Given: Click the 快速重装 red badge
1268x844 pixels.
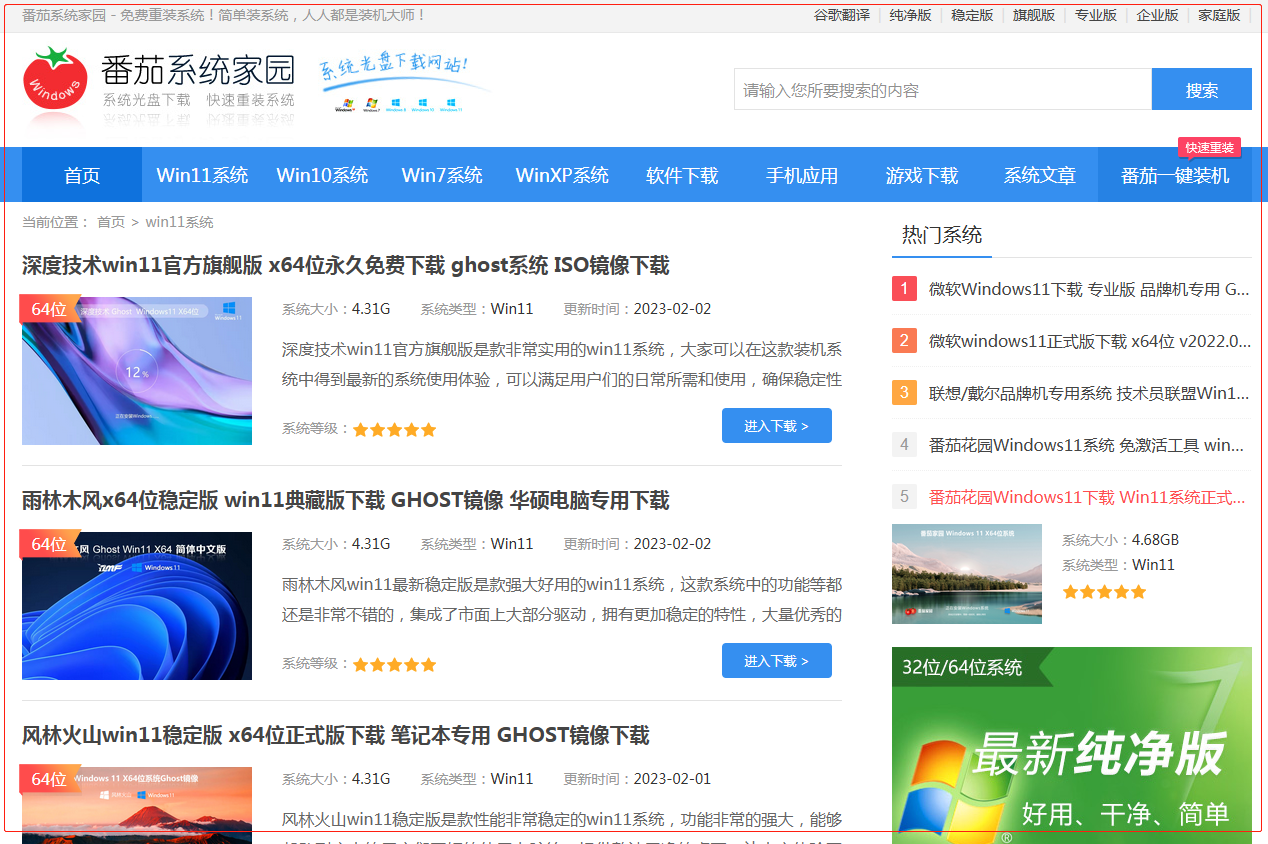Looking at the screenshot, I should [1209, 148].
